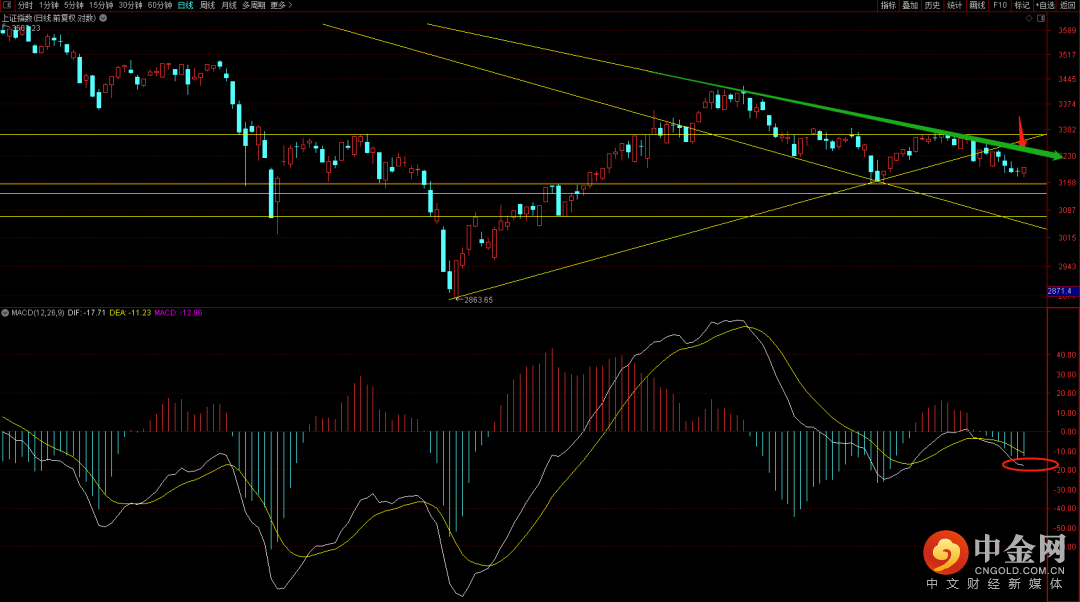Click the 3158 price axis label

[1067, 183]
